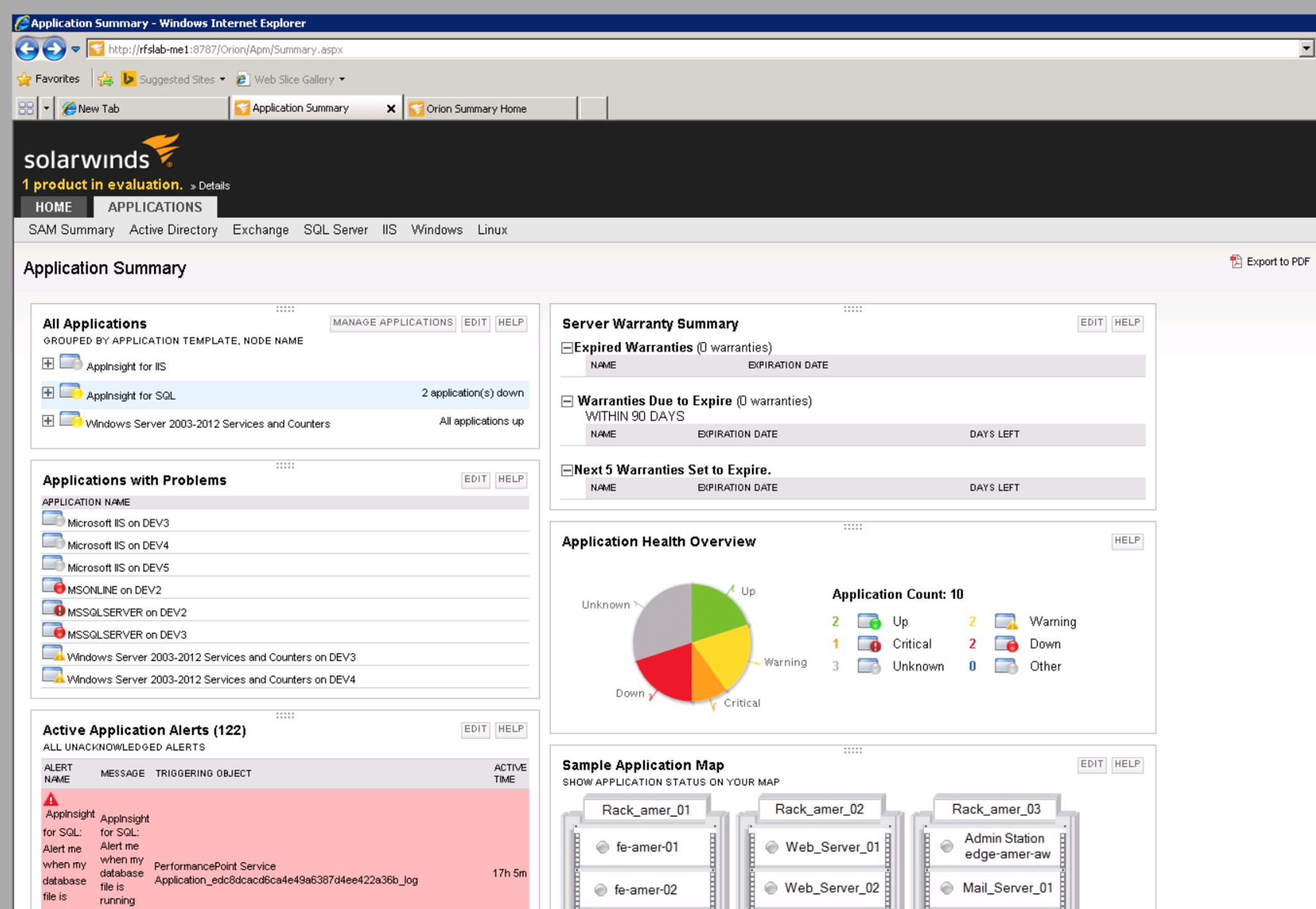This screenshot has height=909, width=1316.
Task: Expand the AppInsight for IIS group
Action: (48, 363)
